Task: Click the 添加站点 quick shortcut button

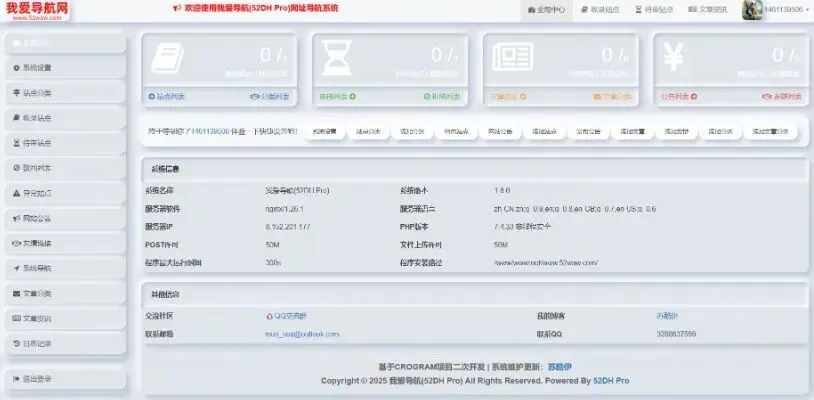Action: pos(544,132)
